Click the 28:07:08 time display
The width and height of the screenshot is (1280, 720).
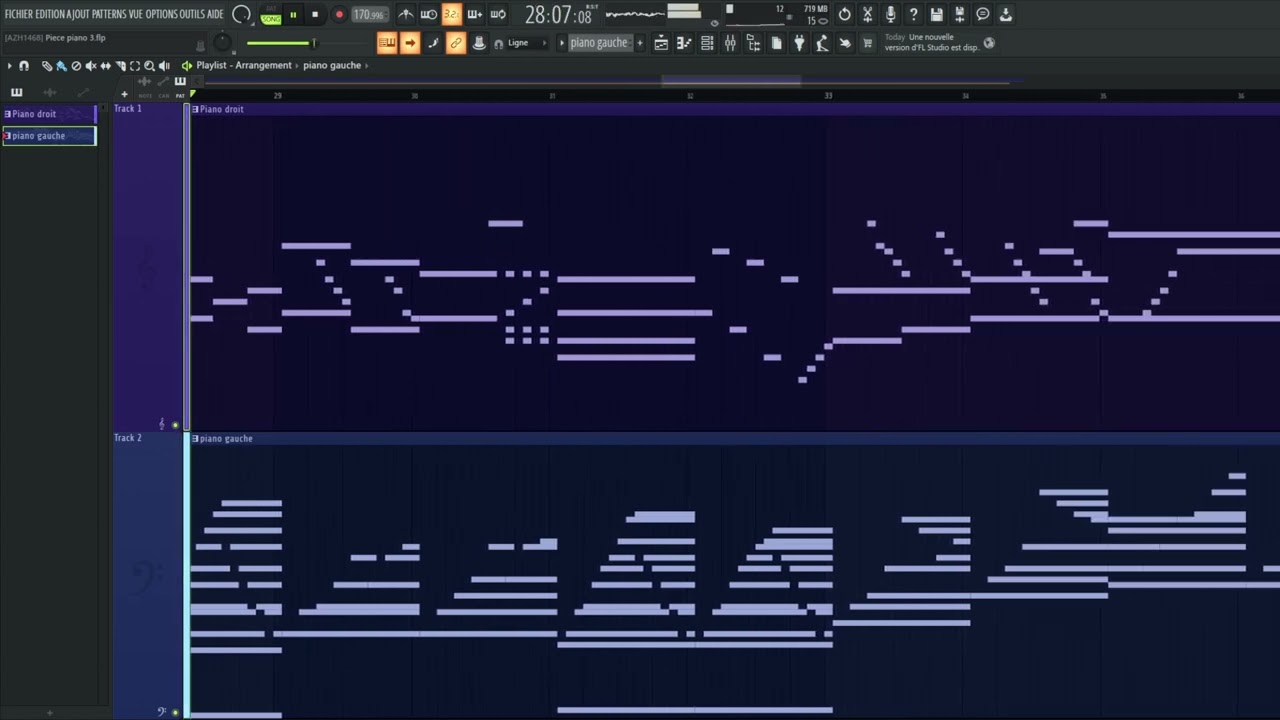pos(560,15)
